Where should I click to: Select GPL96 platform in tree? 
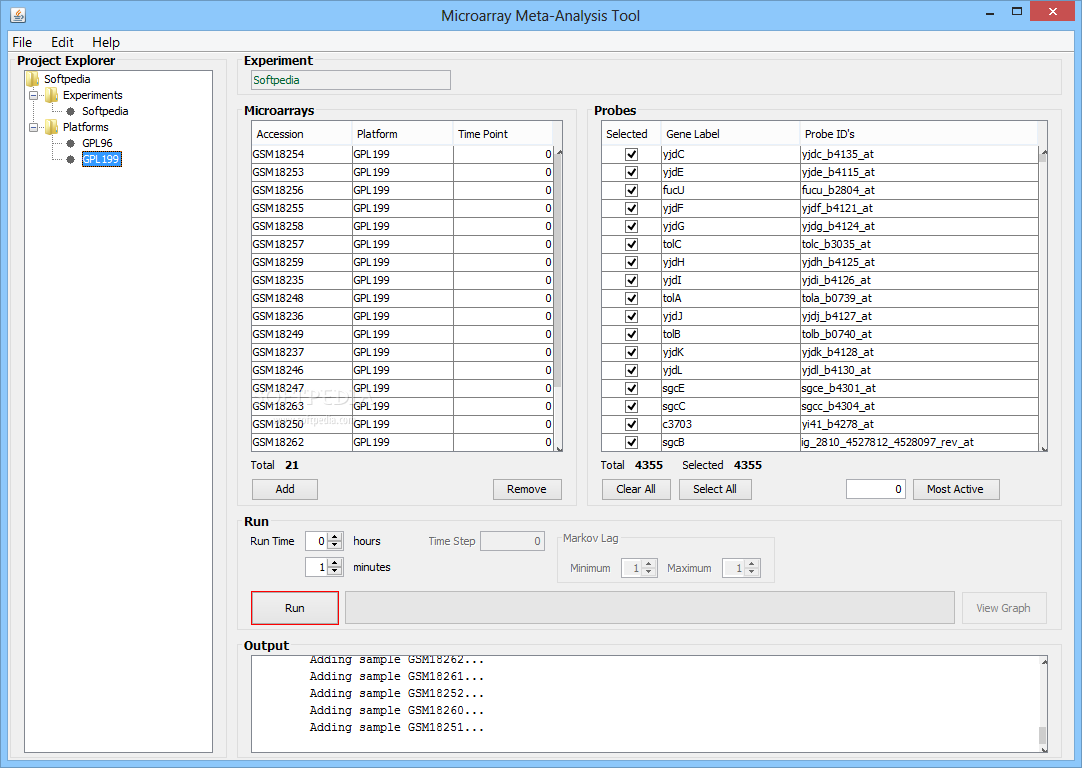tap(97, 144)
